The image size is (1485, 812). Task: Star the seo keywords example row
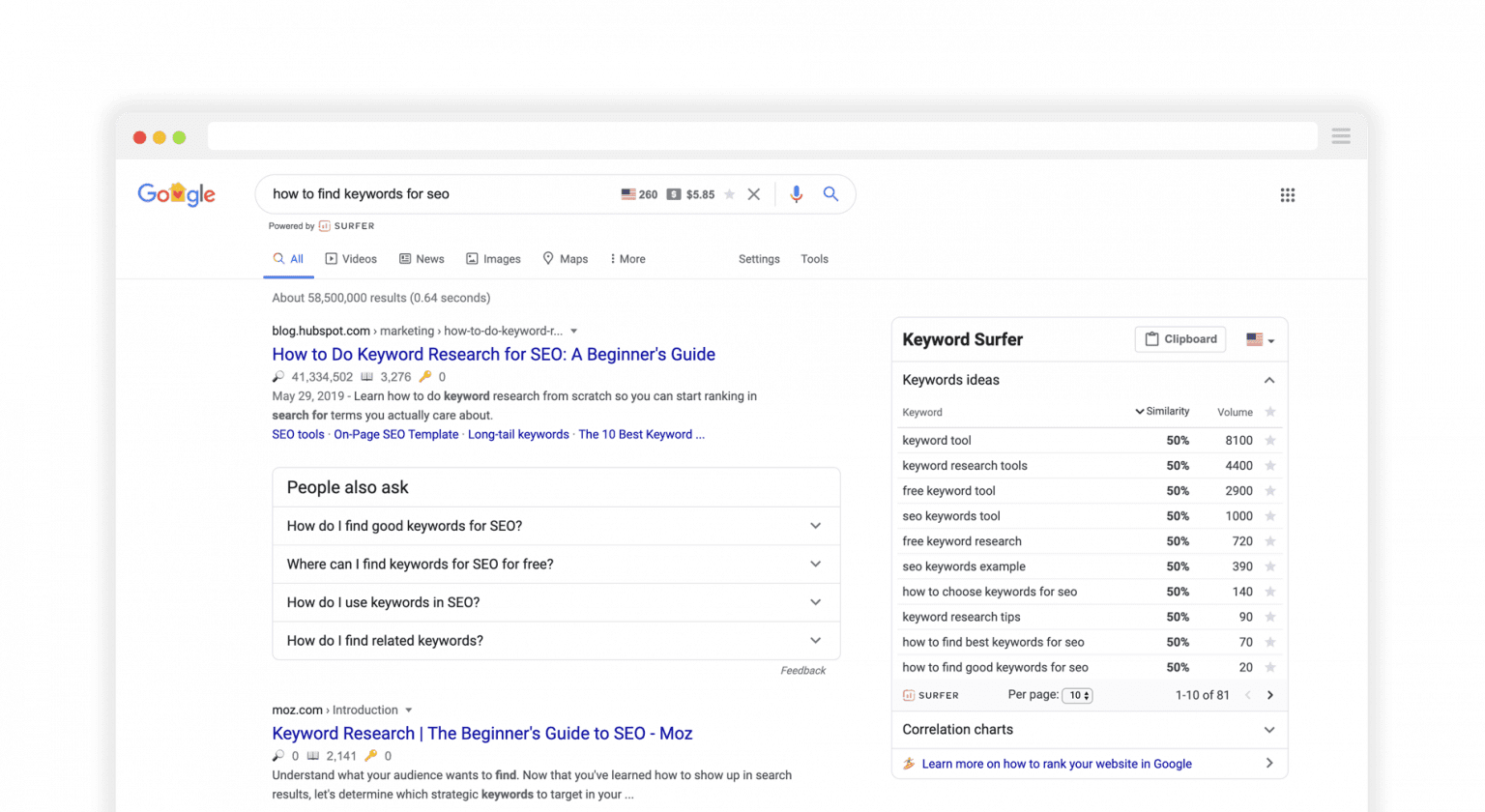(x=1270, y=566)
